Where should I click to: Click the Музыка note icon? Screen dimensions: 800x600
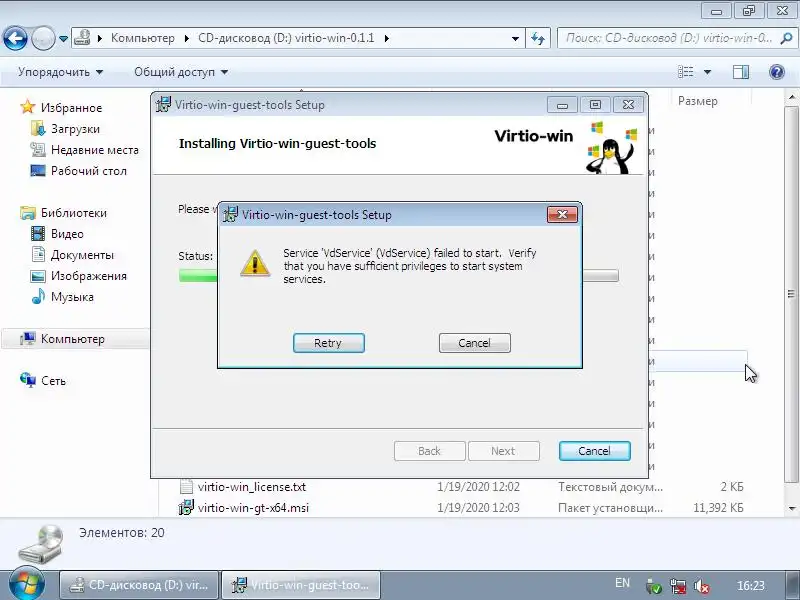click(38, 296)
